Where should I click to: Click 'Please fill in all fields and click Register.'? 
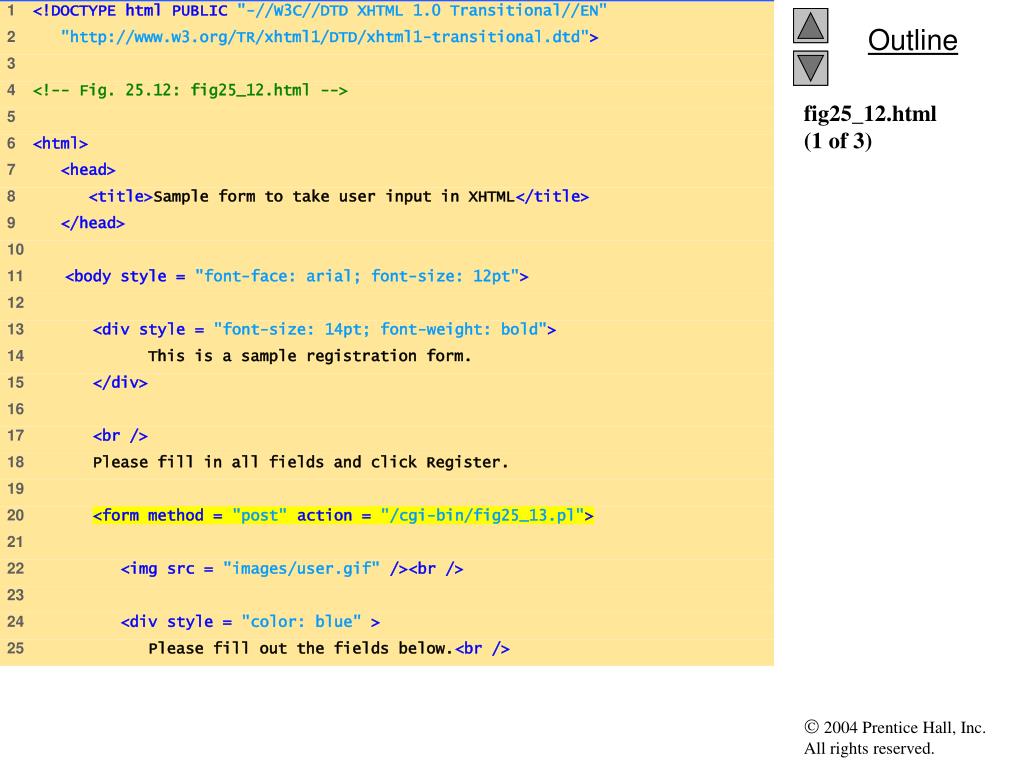tap(300, 462)
